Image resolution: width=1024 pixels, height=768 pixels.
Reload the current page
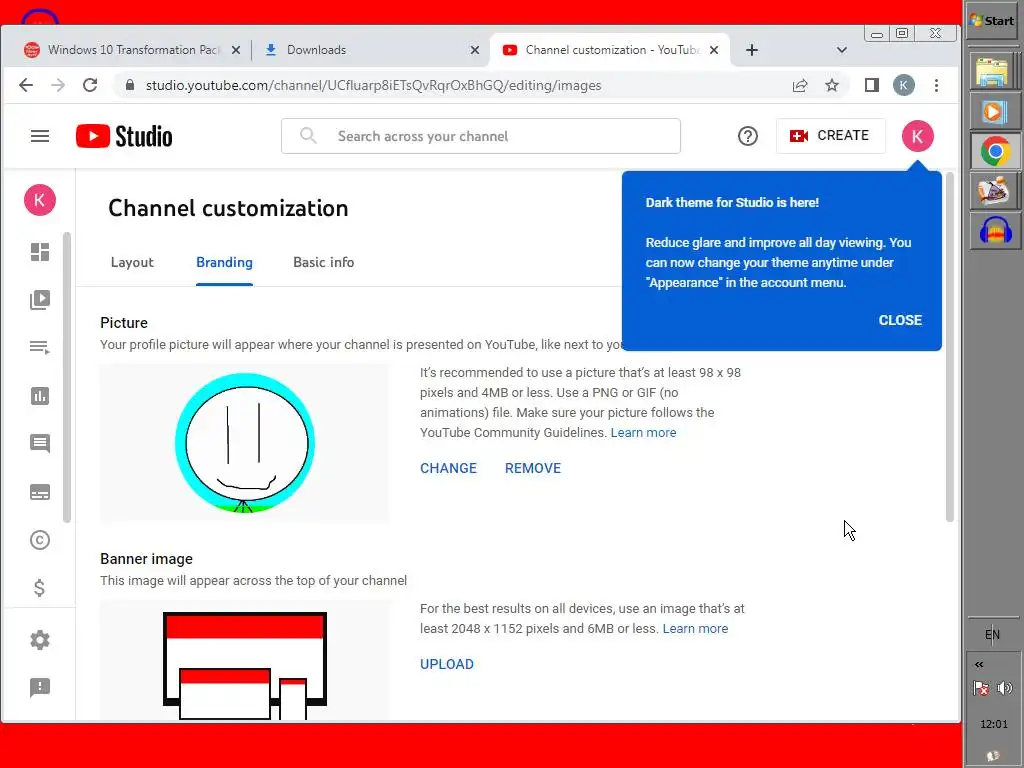[x=90, y=85]
